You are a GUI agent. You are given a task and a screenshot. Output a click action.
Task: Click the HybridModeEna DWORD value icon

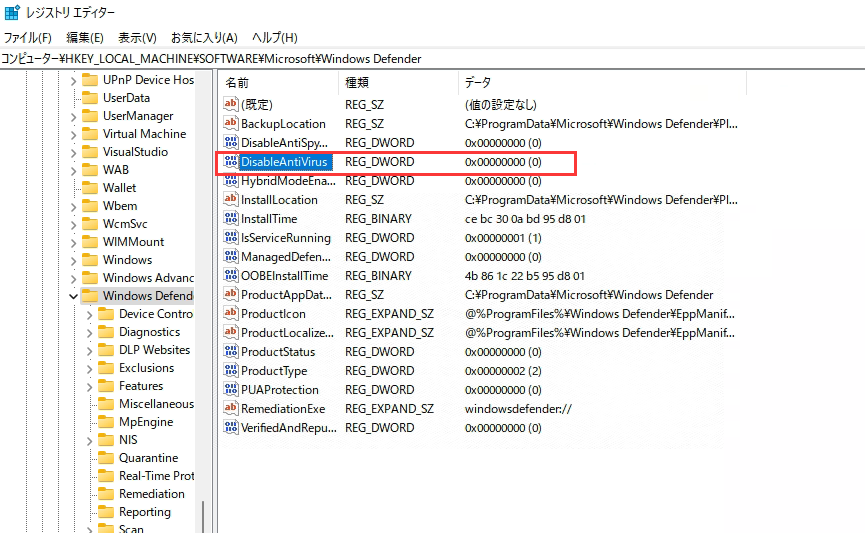click(x=231, y=180)
